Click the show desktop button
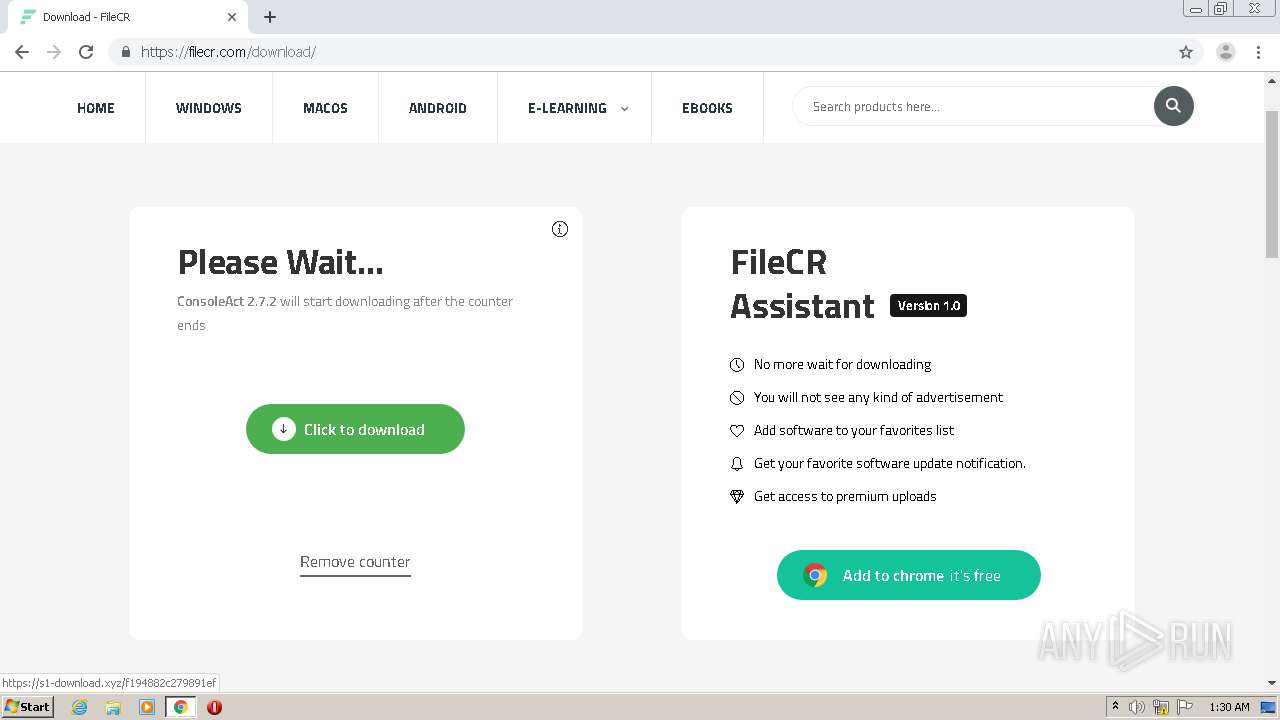Image resolution: width=1280 pixels, height=720 pixels. pyautogui.click(x=1268, y=707)
